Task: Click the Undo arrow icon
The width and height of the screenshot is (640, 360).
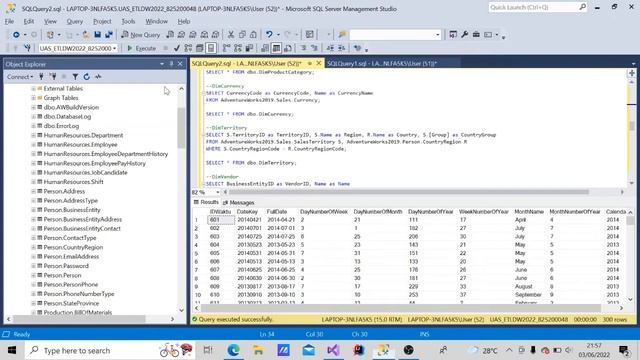Action: (269, 35)
